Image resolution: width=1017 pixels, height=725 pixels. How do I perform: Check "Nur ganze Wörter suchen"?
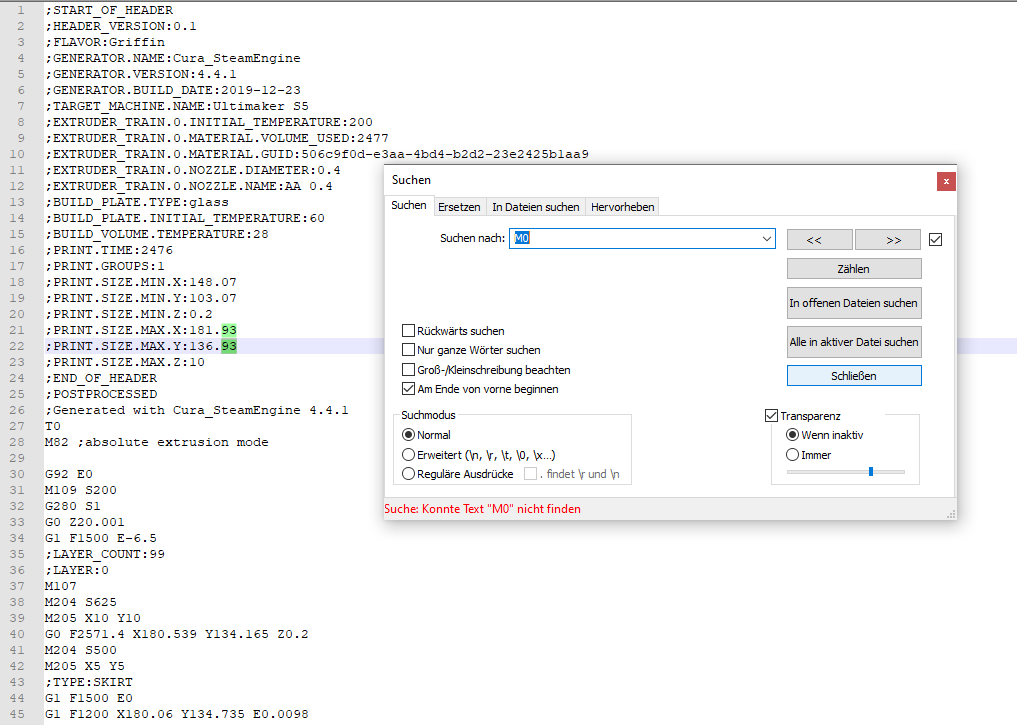409,350
